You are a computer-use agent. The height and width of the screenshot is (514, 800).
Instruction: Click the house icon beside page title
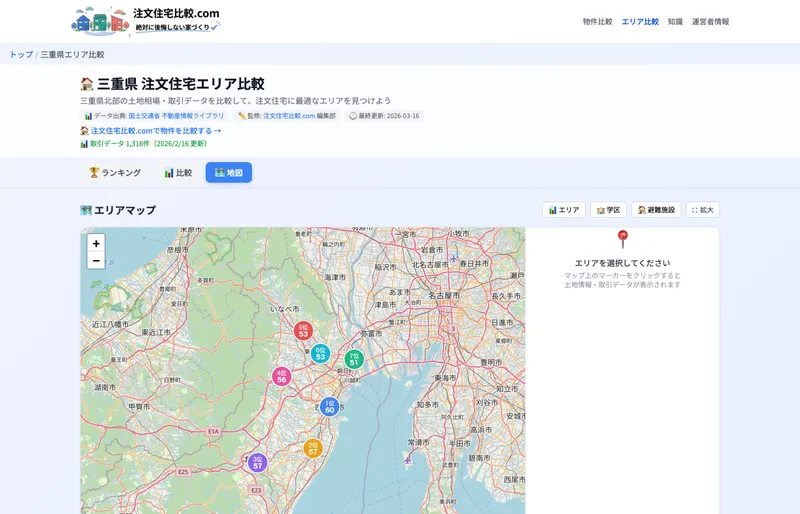point(87,84)
